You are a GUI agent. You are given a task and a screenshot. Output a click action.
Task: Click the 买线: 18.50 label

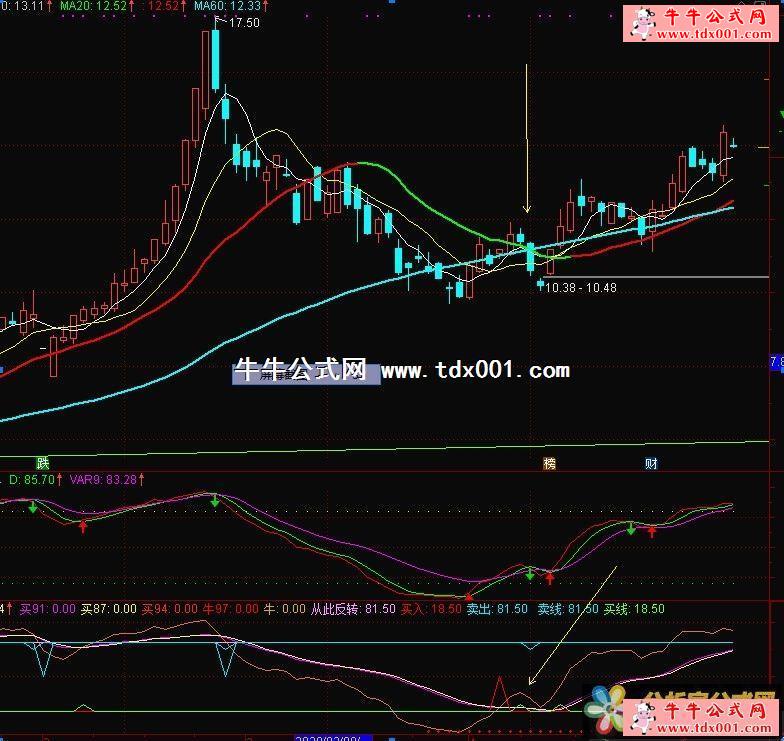pyautogui.click(x=634, y=608)
